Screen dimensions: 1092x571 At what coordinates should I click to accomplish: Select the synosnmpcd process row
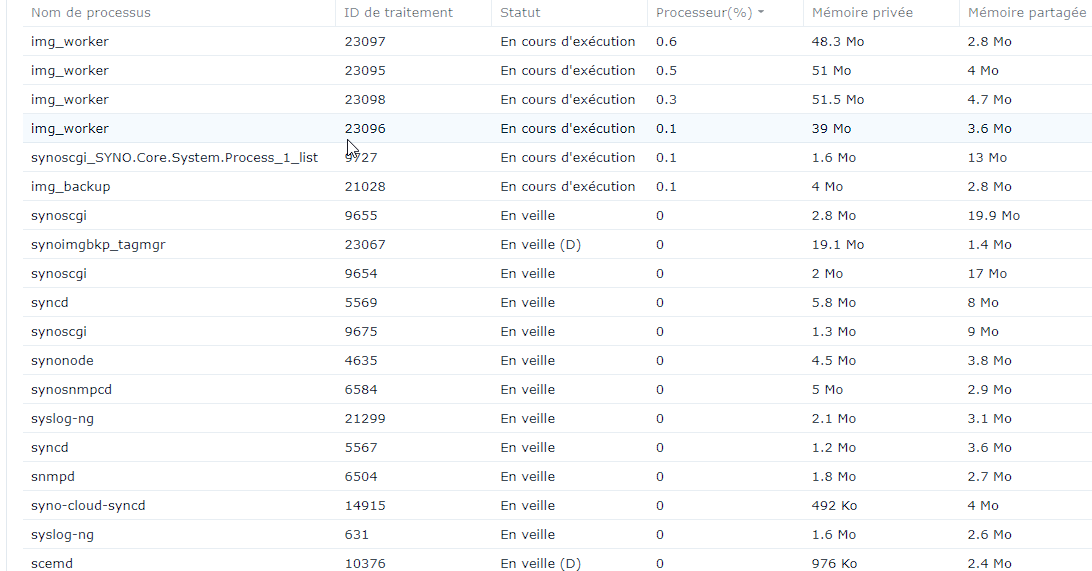click(x=557, y=389)
